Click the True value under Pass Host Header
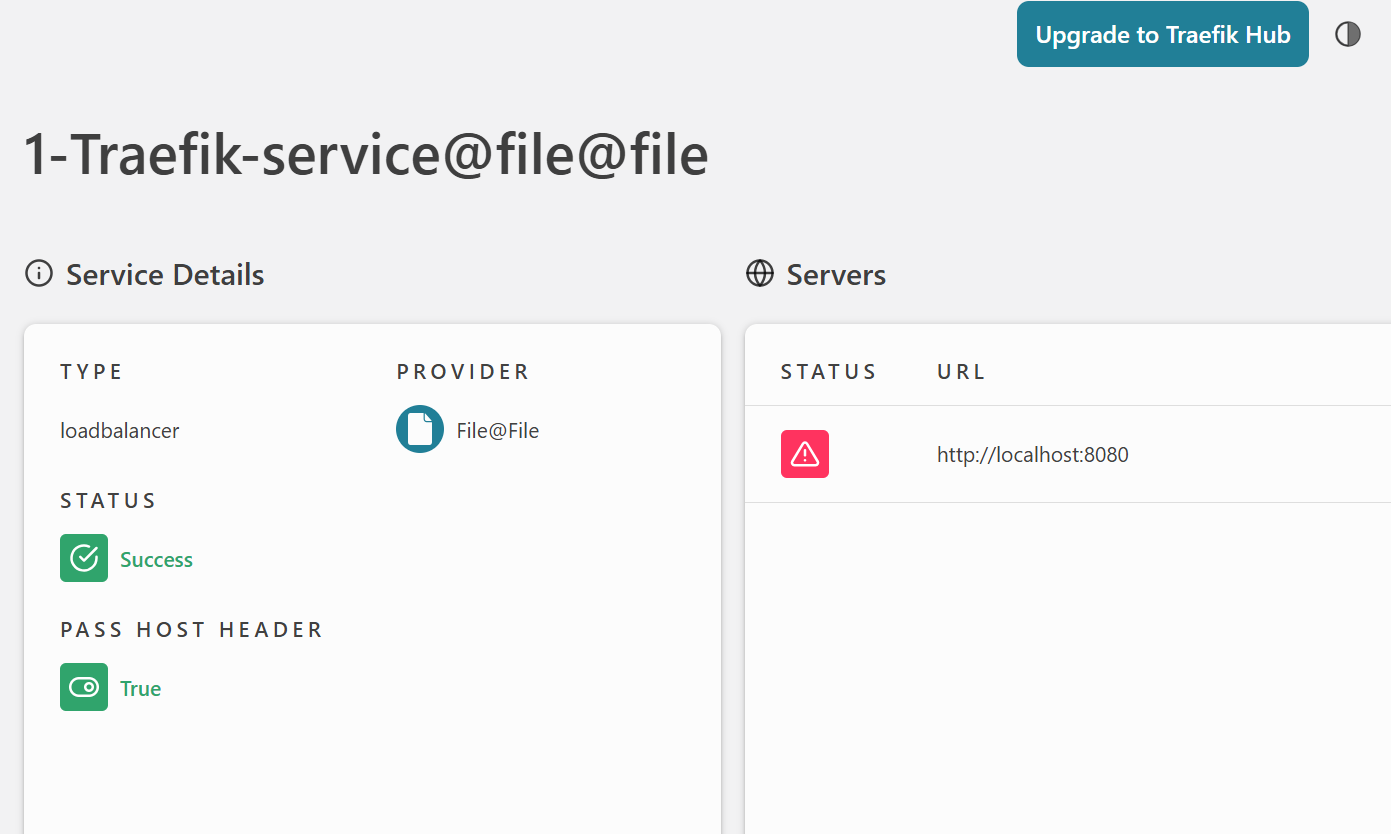The width and height of the screenshot is (1391, 834). tap(140, 689)
